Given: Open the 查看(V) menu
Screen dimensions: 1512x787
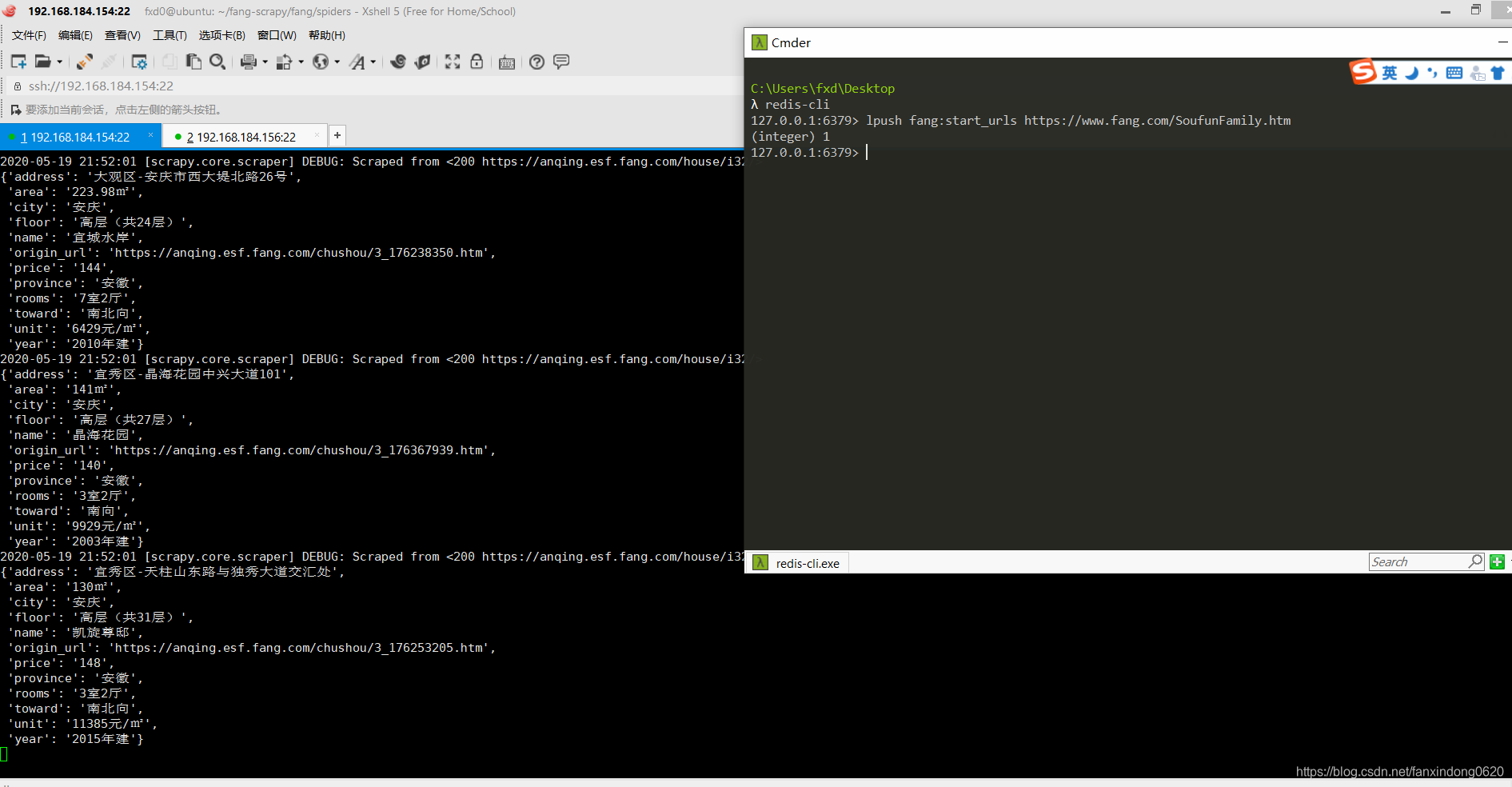Looking at the screenshot, I should (122, 35).
